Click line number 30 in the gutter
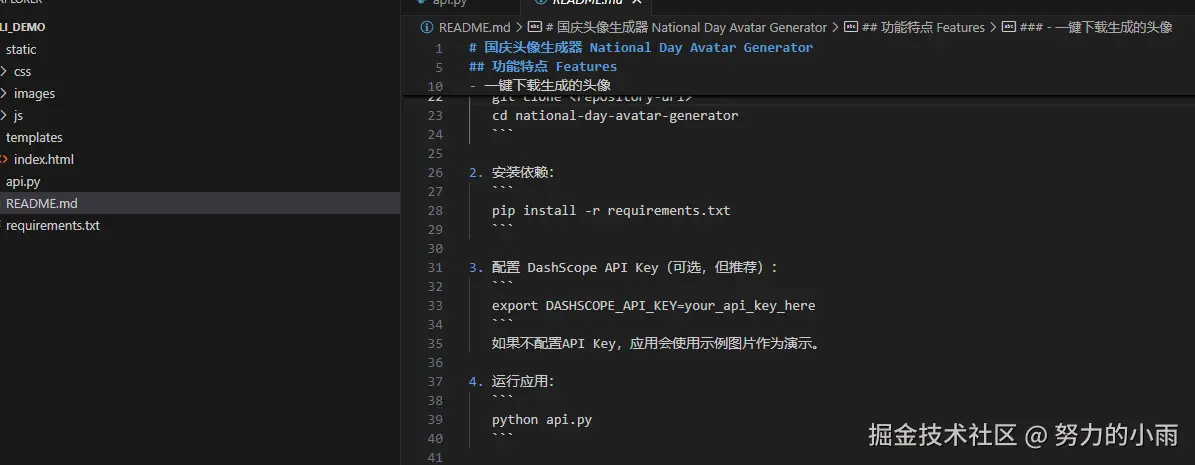This screenshot has height=465, width=1195. point(435,249)
